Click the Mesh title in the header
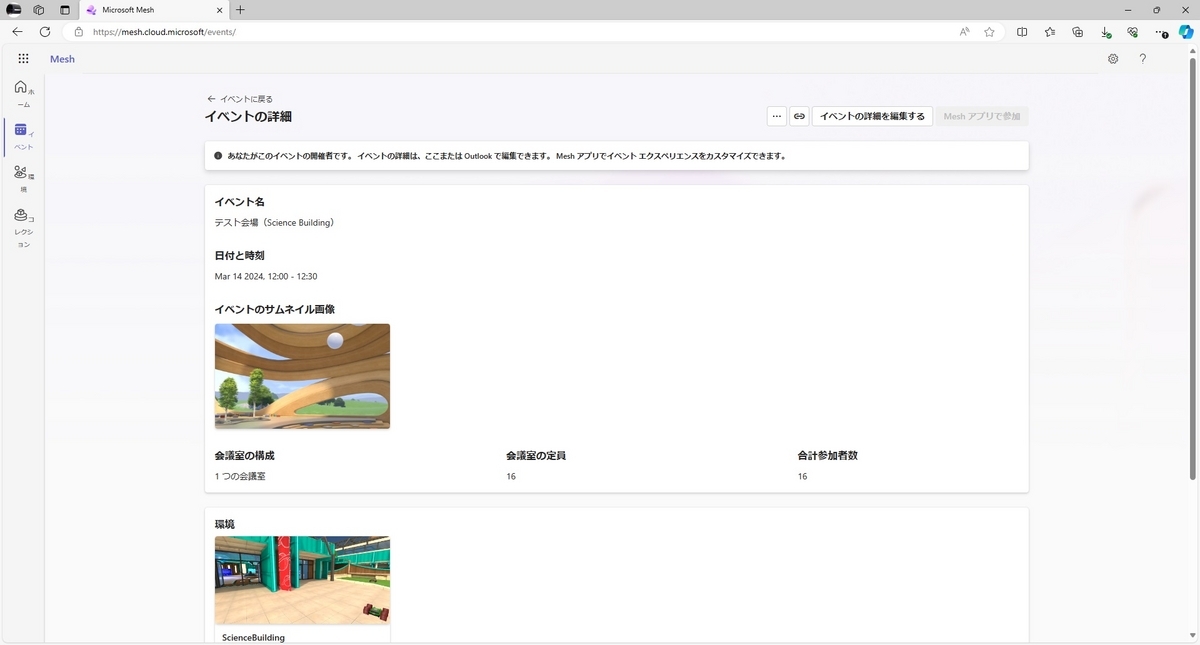This screenshot has height=645, width=1200. pos(62,59)
